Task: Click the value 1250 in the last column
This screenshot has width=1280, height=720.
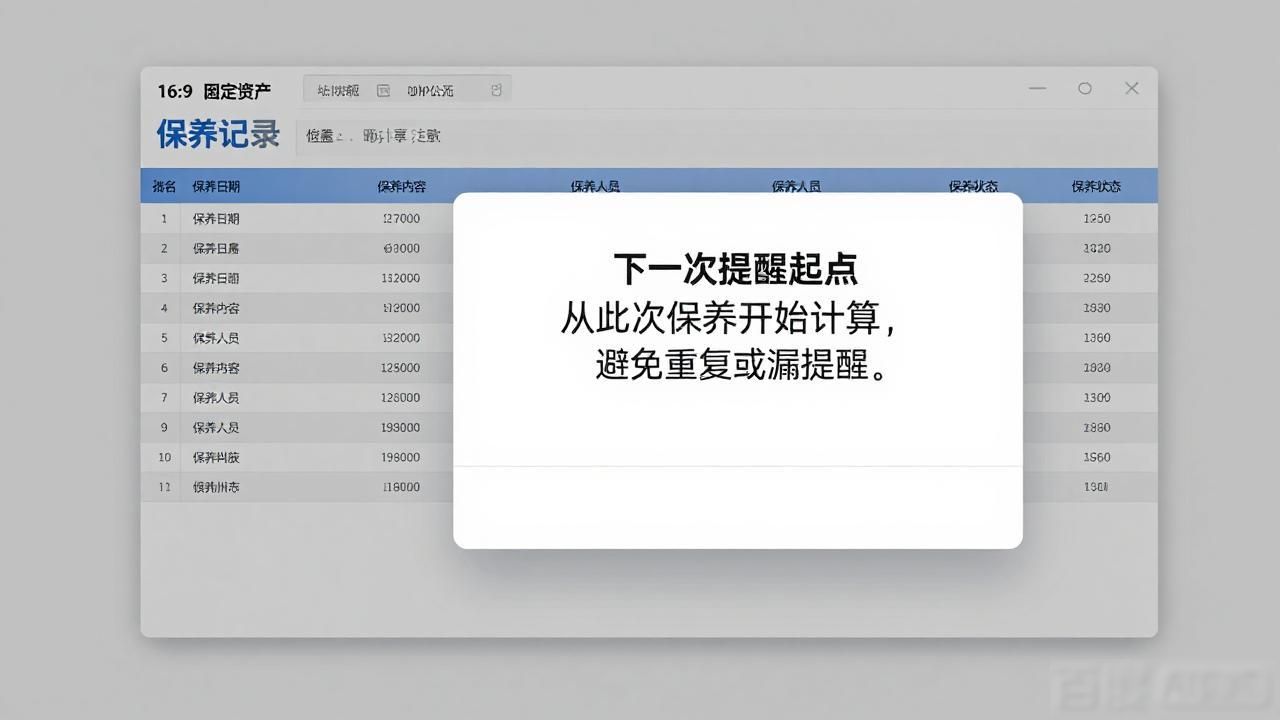Action: [x=1097, y=219]
